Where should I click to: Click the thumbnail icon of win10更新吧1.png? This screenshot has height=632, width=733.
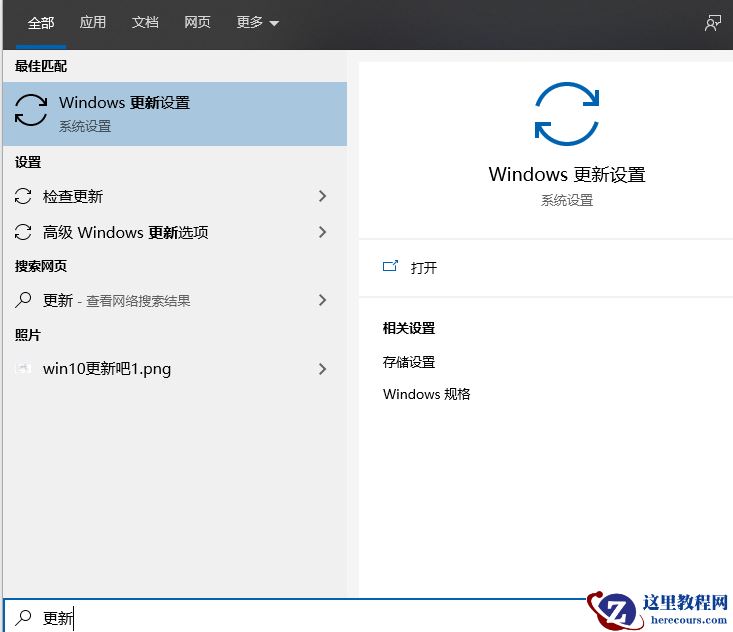pos(23,368)
